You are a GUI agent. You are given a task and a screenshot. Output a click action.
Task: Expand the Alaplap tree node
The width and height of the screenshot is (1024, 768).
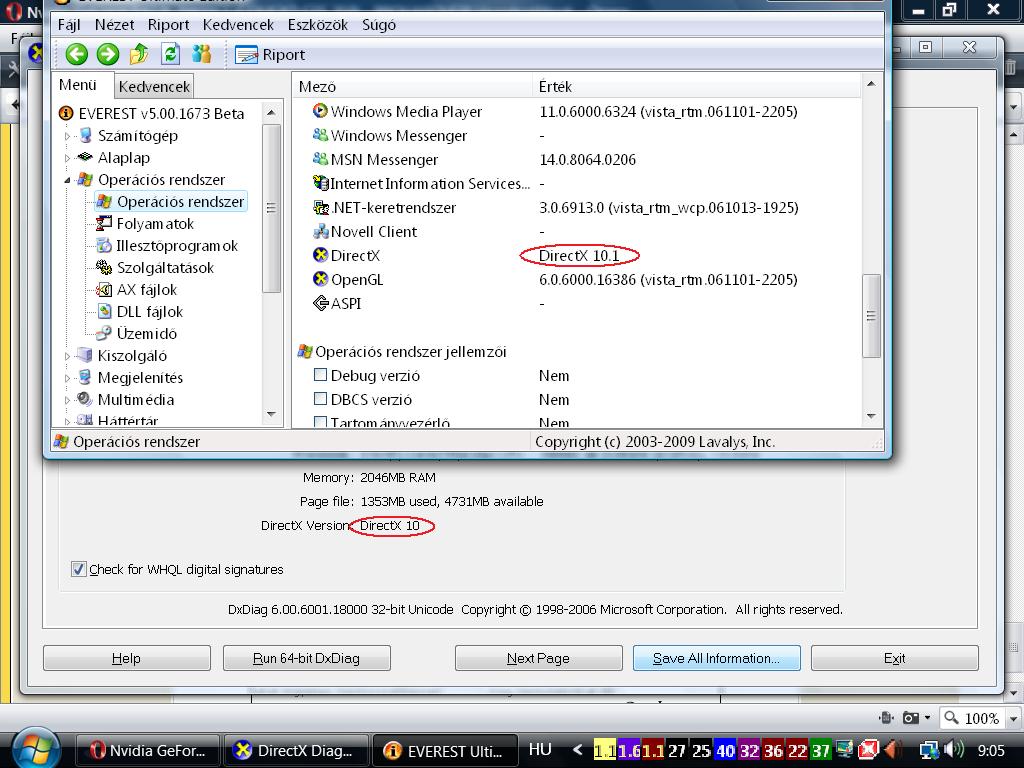[67, 158]
